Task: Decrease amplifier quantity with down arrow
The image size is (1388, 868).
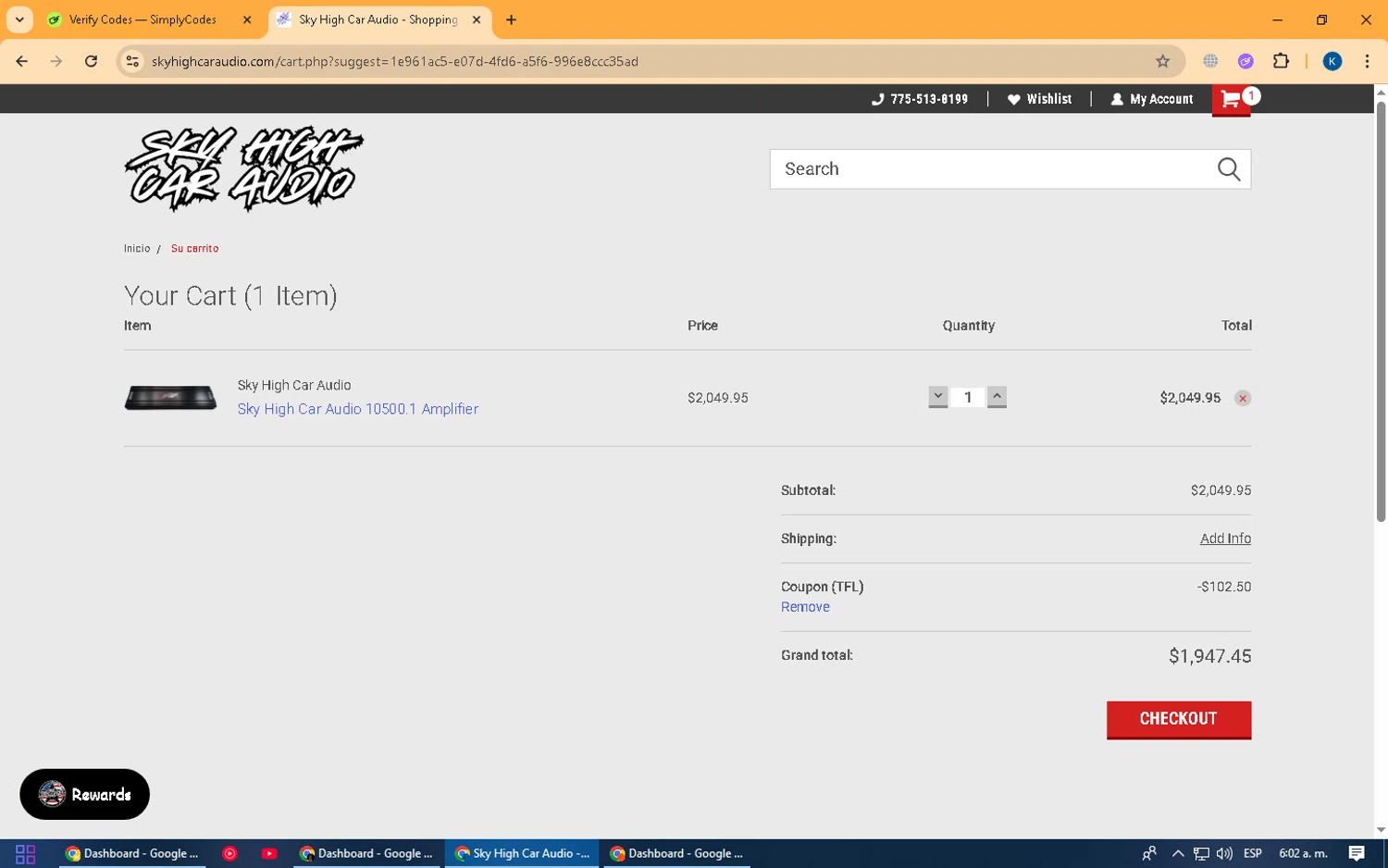Action: point(937,397)
